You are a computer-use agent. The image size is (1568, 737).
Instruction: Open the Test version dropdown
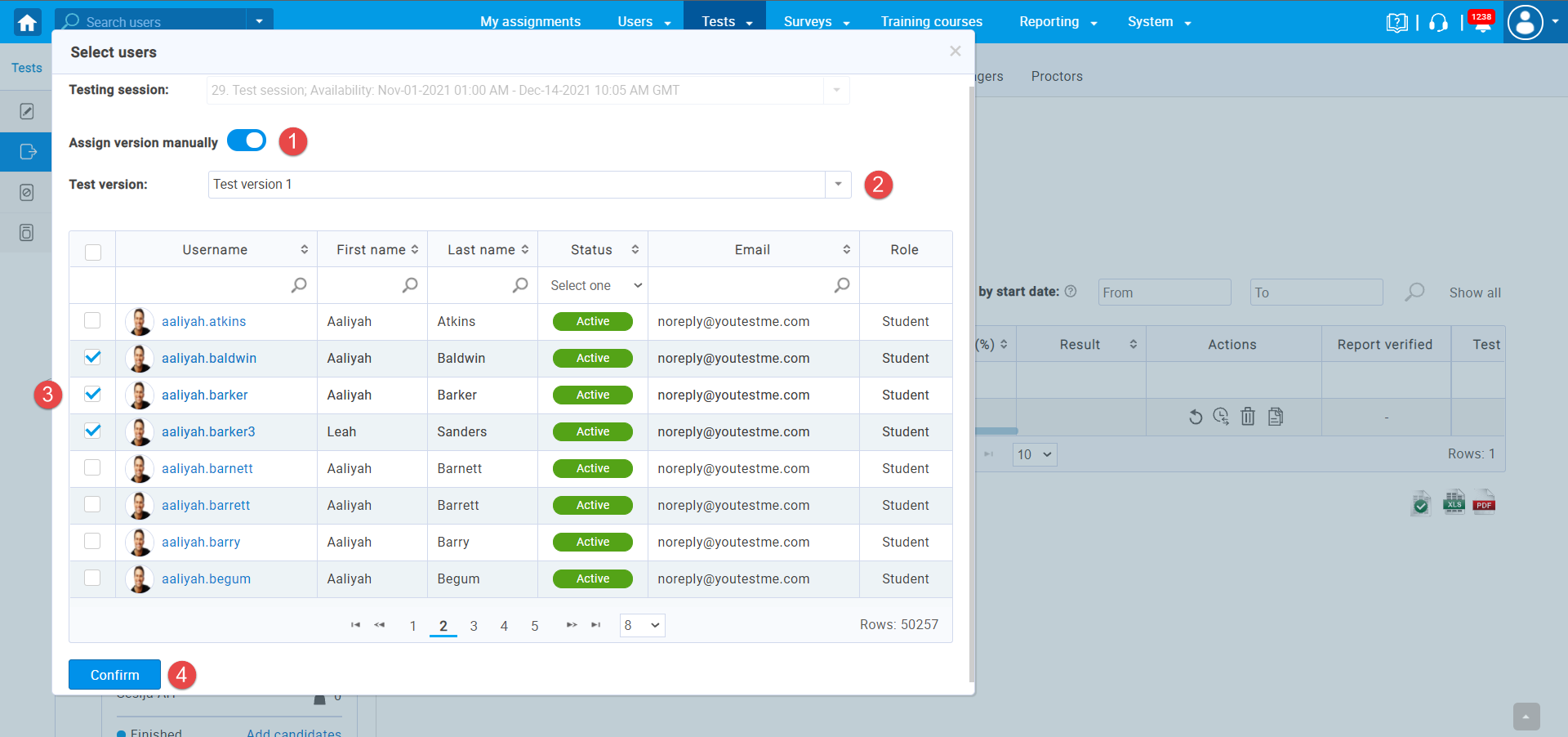(x=838, y=185)
